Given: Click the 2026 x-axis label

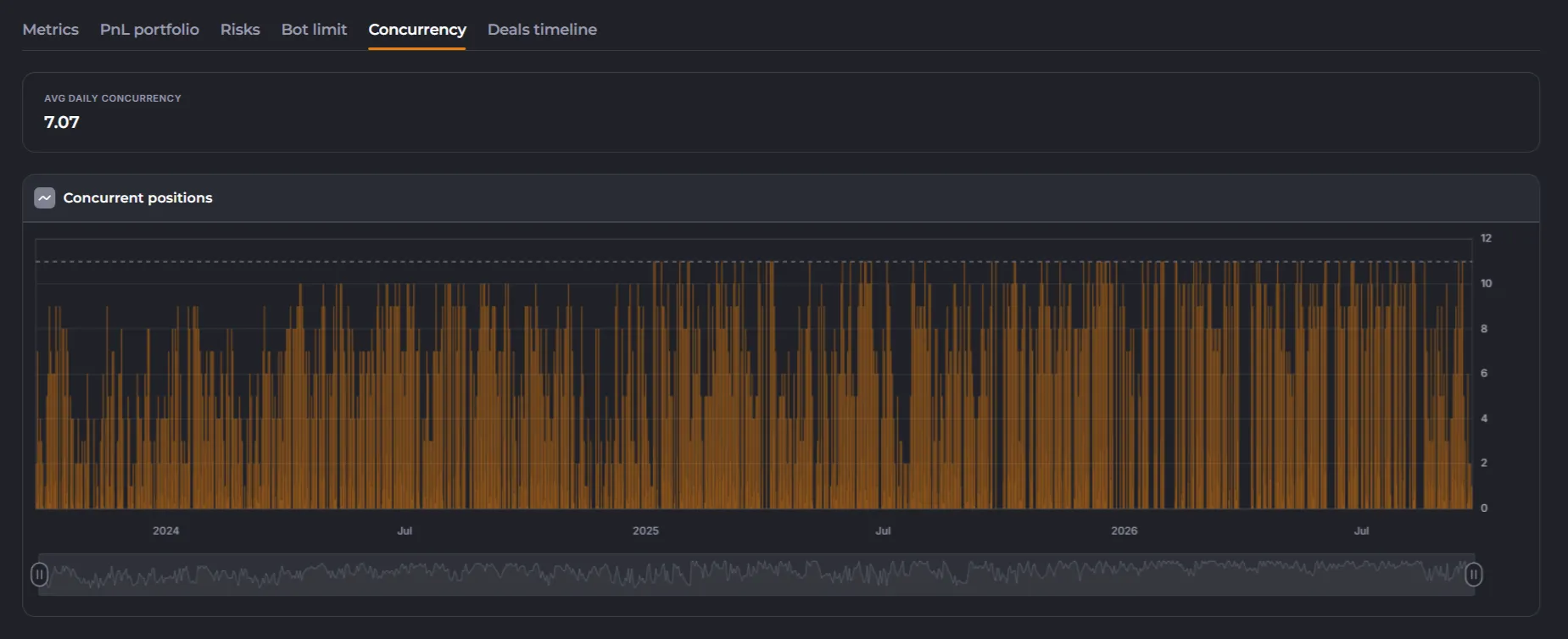Looking at the screenshot, I should (x=1124, y=531).
